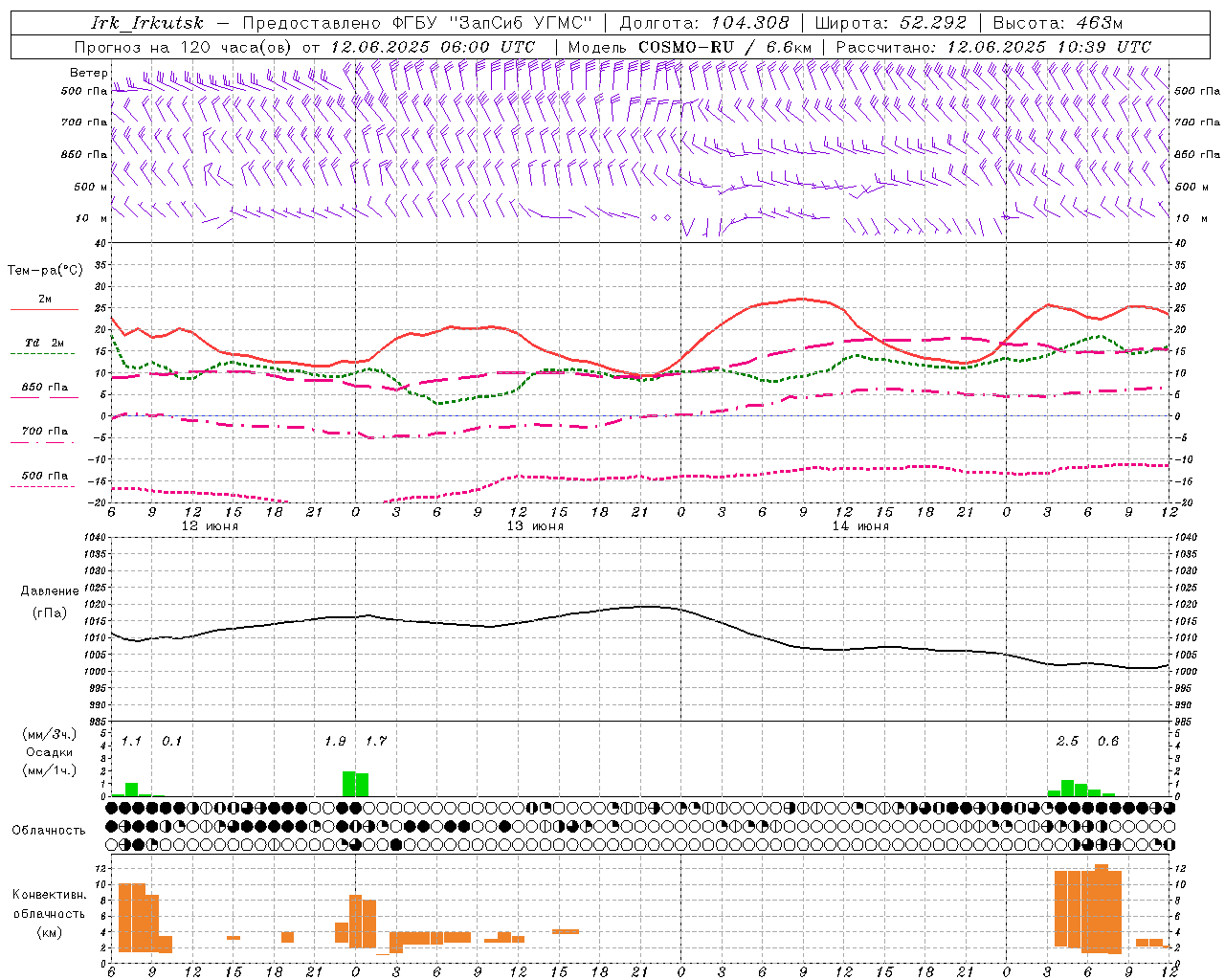The width and height of the screenshot is (1225, 980).
Task: Click the 13 июня date label
Action: point(535,526)
